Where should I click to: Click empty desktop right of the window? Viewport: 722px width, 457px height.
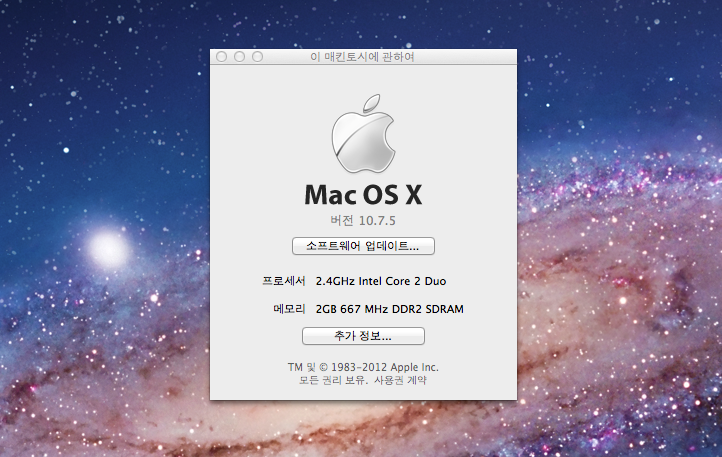tap(620, 200)
